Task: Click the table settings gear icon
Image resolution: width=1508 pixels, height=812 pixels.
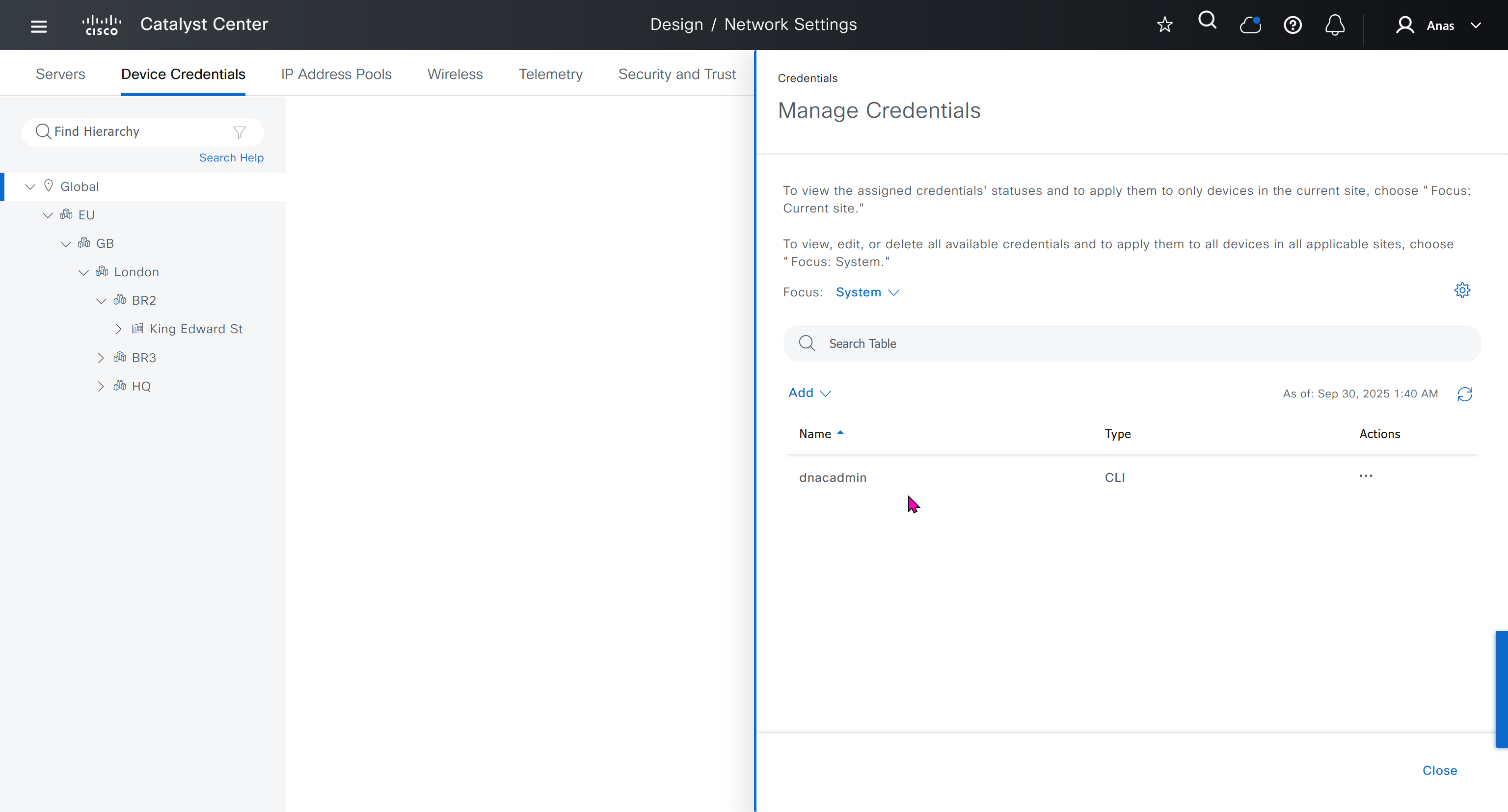Action: pyautogui.click(x=1462, y=290)
